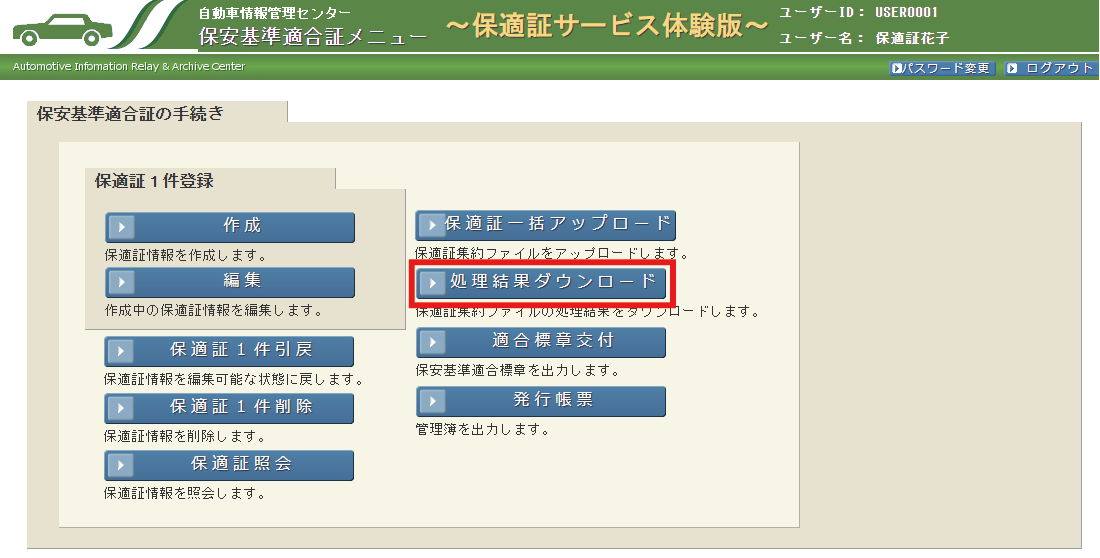Click the arrow icon beside パスワード変更
The height and width of the screenshot is (558, 1100).
tap(897, 68)
